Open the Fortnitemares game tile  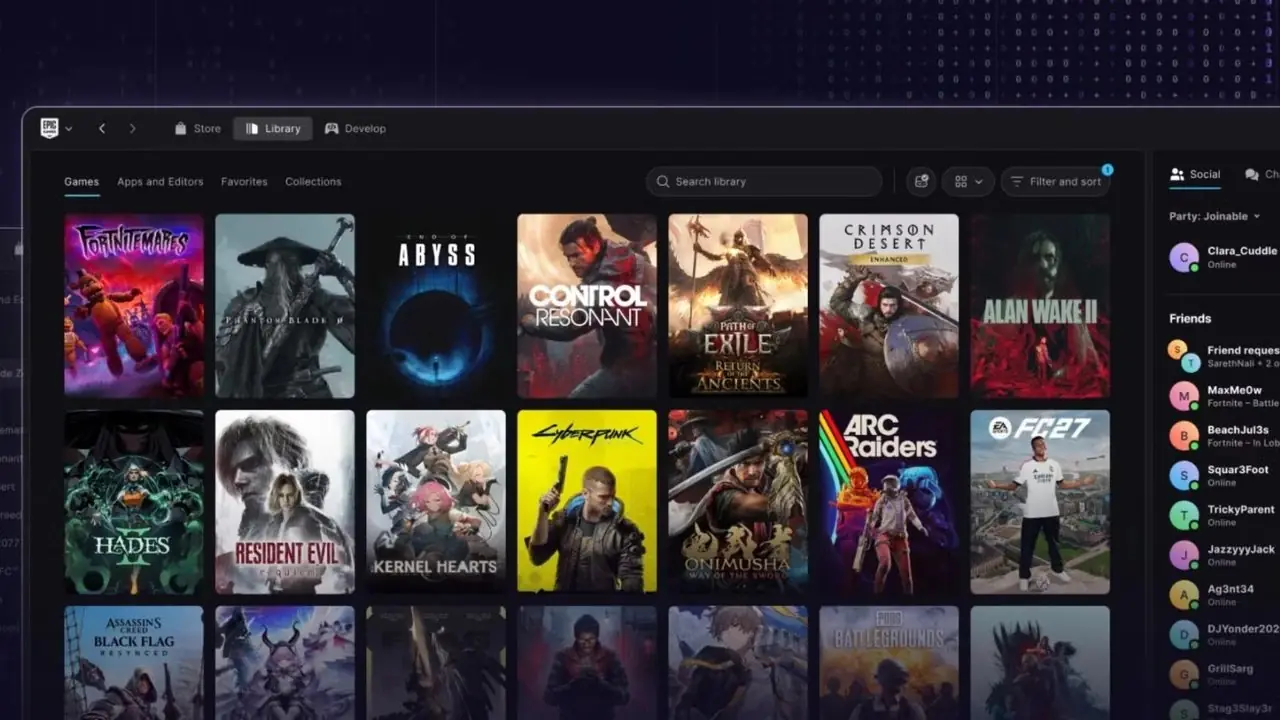(134, 306)
